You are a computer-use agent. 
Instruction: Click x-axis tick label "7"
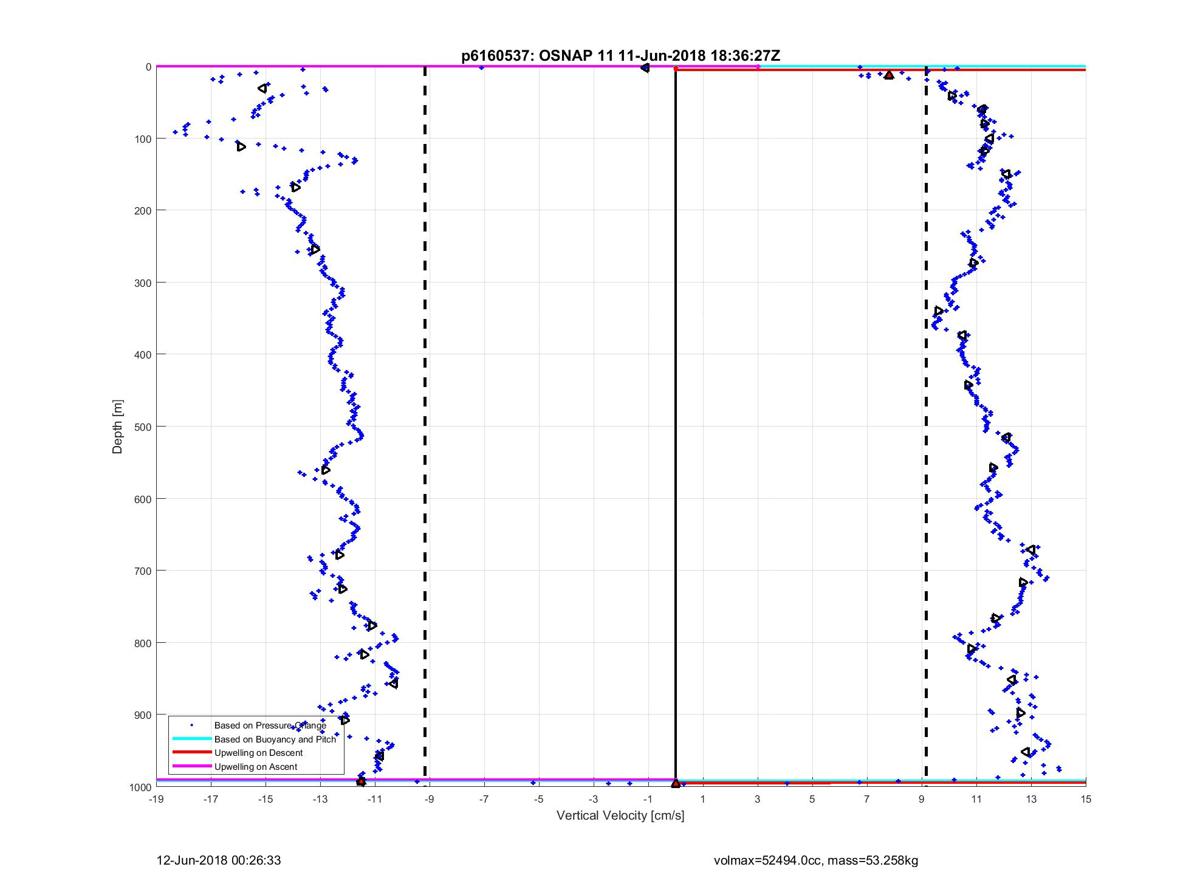[x=867, y=799]
